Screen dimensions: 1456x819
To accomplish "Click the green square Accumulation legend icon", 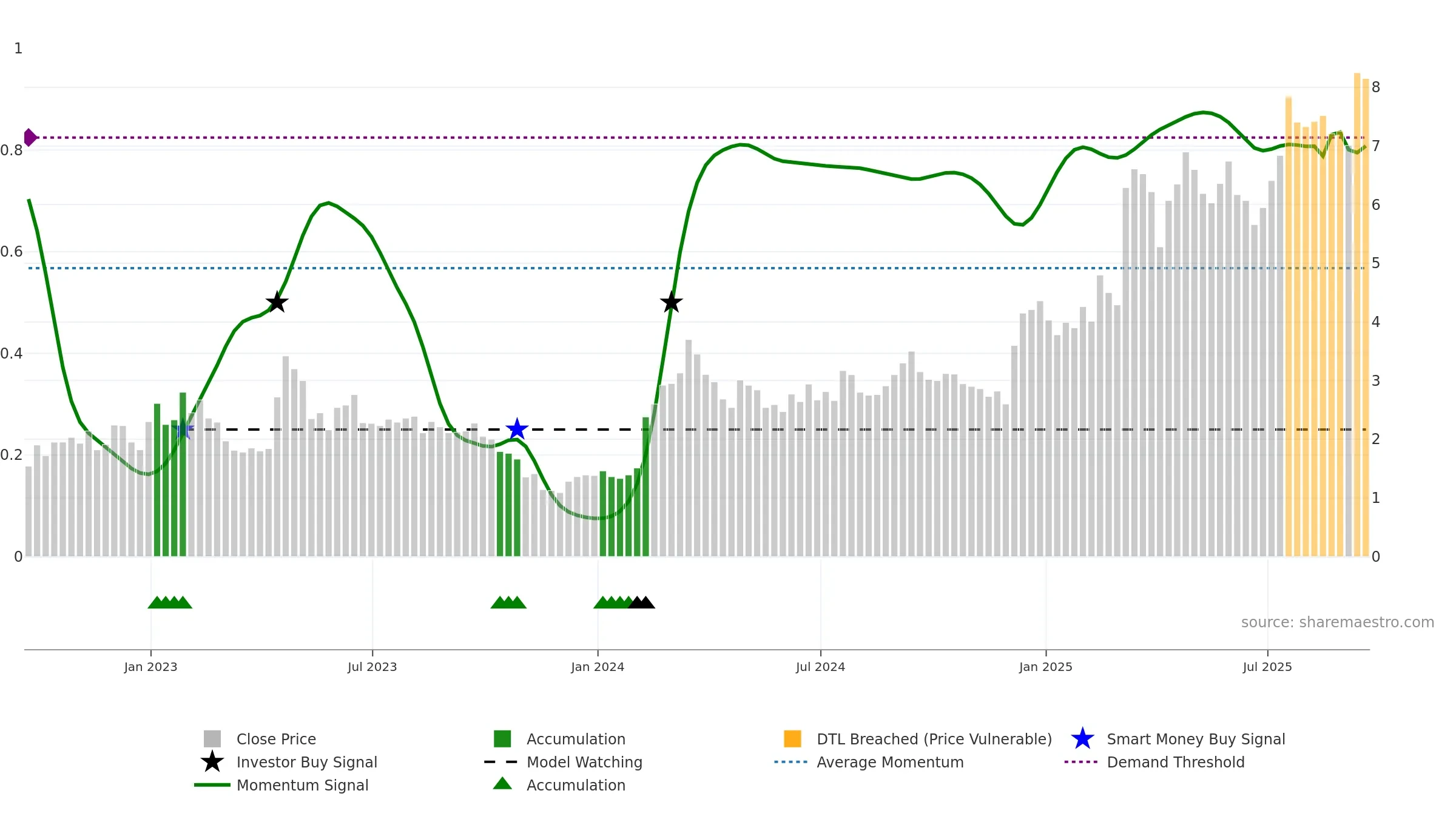I will tap(502, 739).
